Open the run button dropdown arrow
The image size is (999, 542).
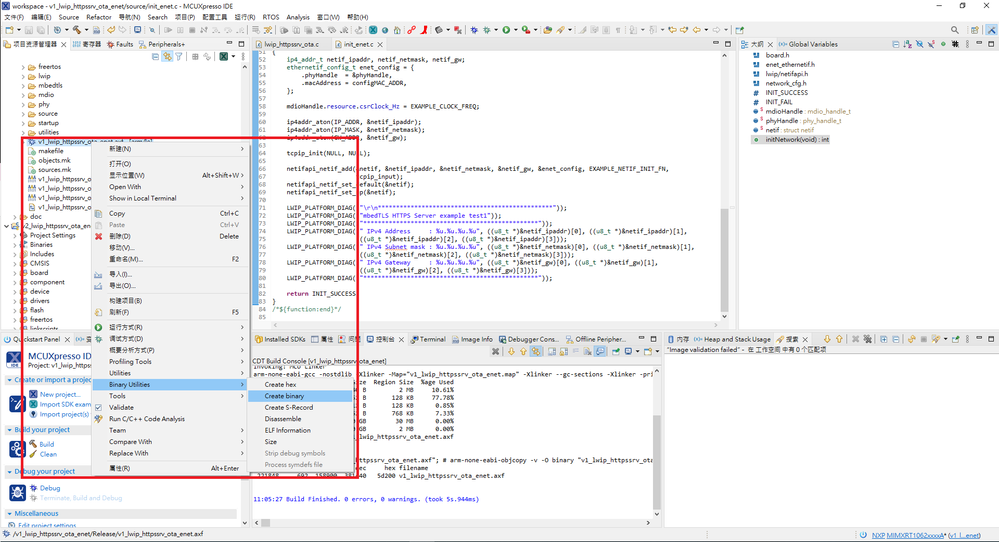coord(515,30)
